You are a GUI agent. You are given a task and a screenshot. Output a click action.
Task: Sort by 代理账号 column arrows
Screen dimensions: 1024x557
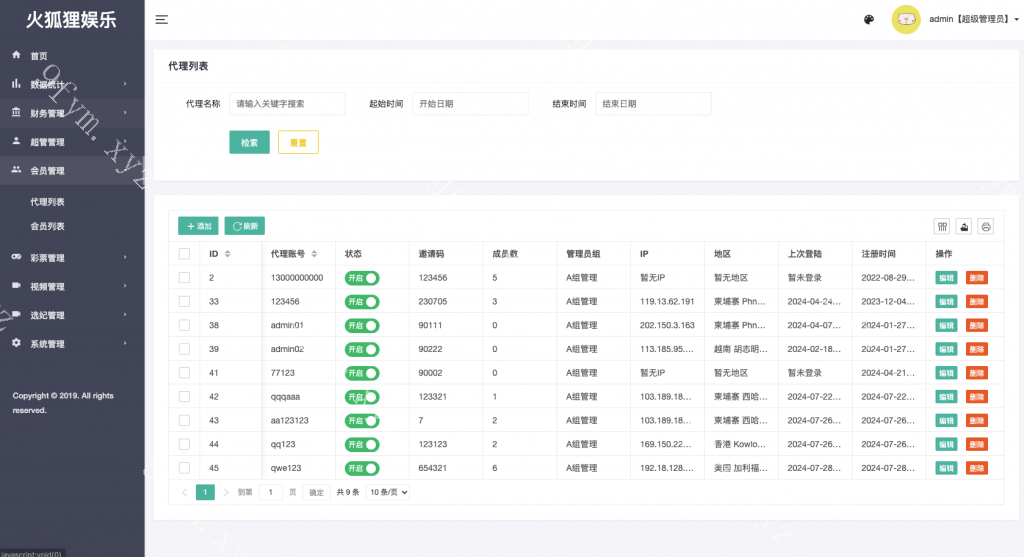(314, 253)
